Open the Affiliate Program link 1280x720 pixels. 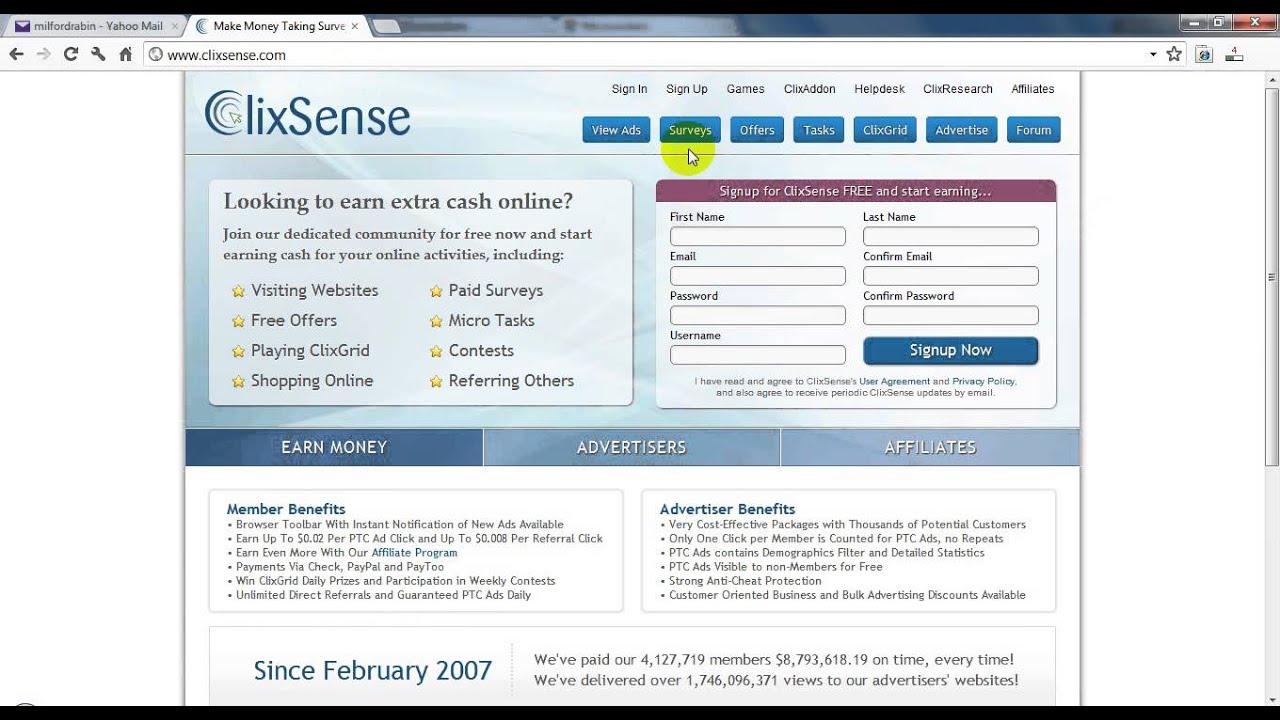pos(414,552)
